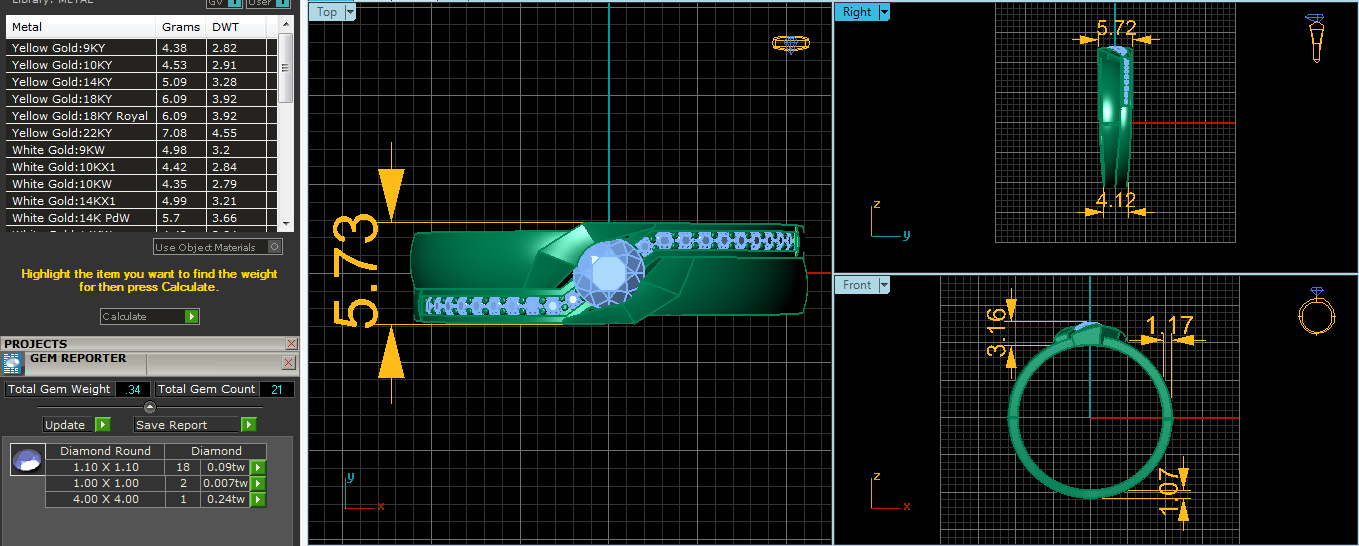Open the Front viewport dropdown menu
Screen dimensions: 1359x546
pyautogui.click(x=883, y=285)
